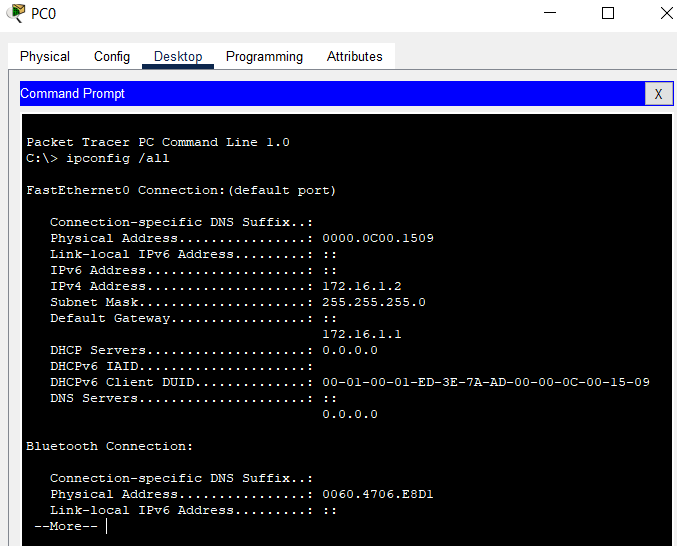
Task: Click the IPv4 address 172.16.1.2
Action: pyautogui.click(x=362, y=286)
